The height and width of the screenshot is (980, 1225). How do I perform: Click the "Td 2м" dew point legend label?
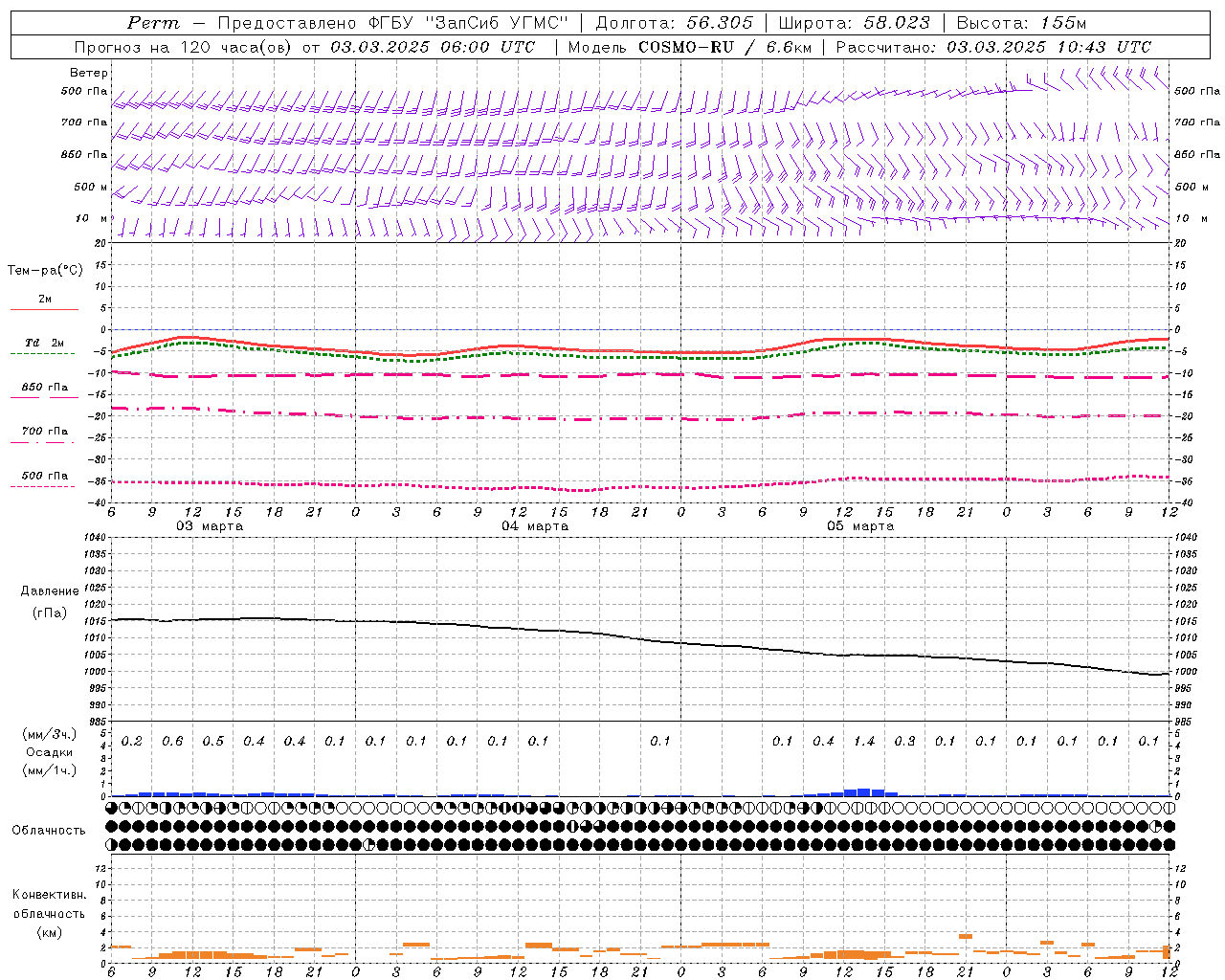click(44, 343)
